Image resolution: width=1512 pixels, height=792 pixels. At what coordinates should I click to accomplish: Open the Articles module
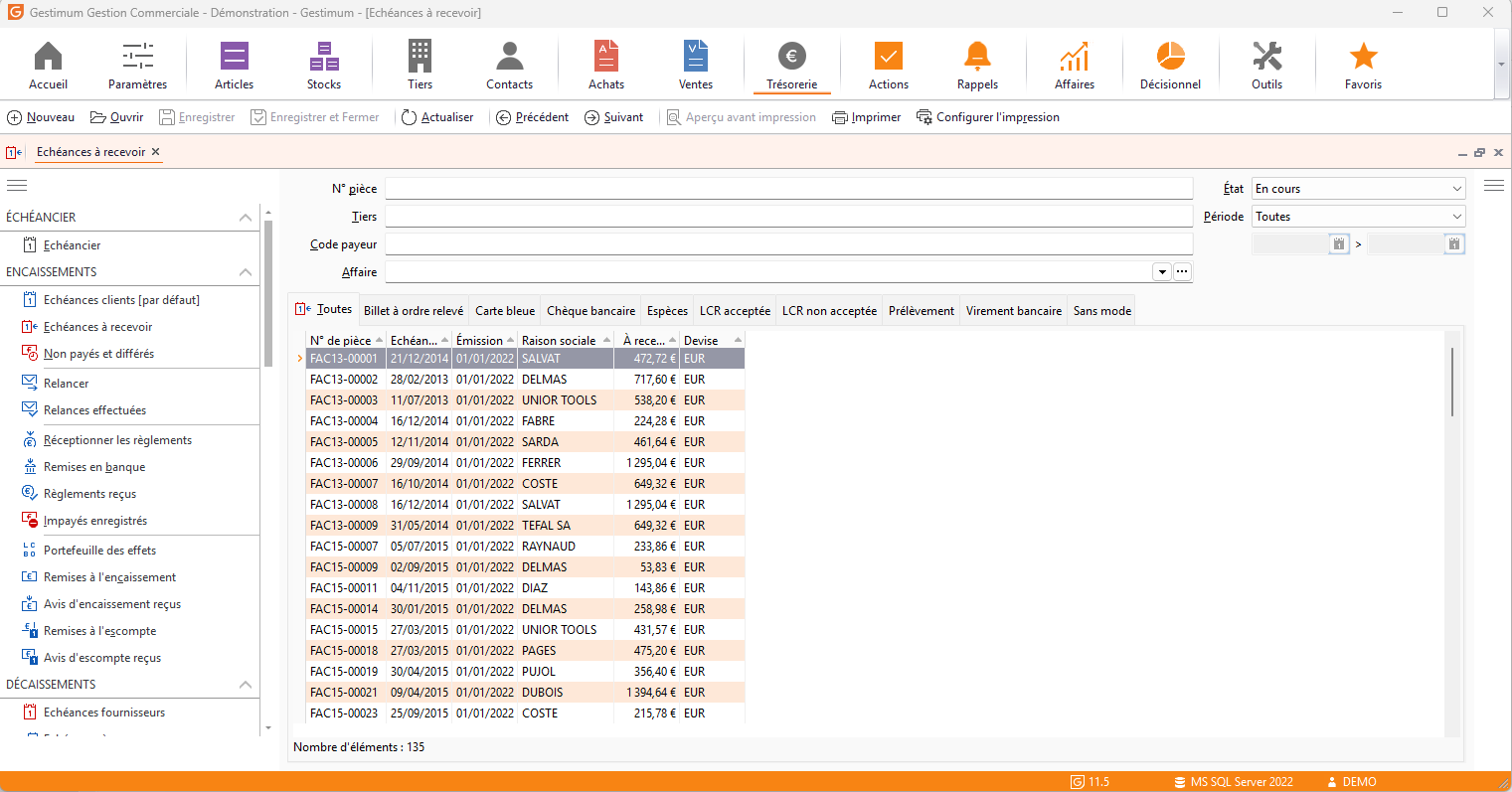click(x=234, y=66)
